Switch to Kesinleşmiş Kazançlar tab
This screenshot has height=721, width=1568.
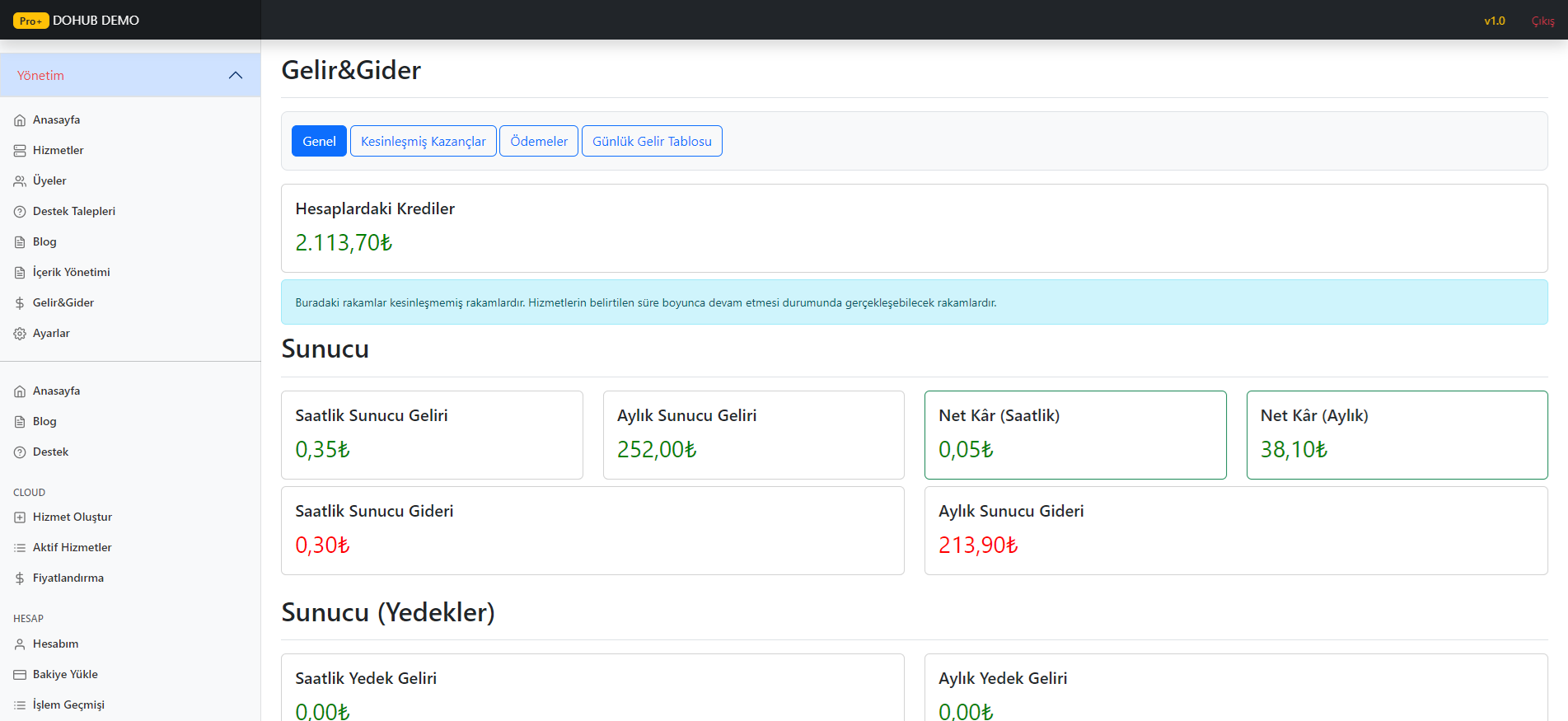point(424,141)
